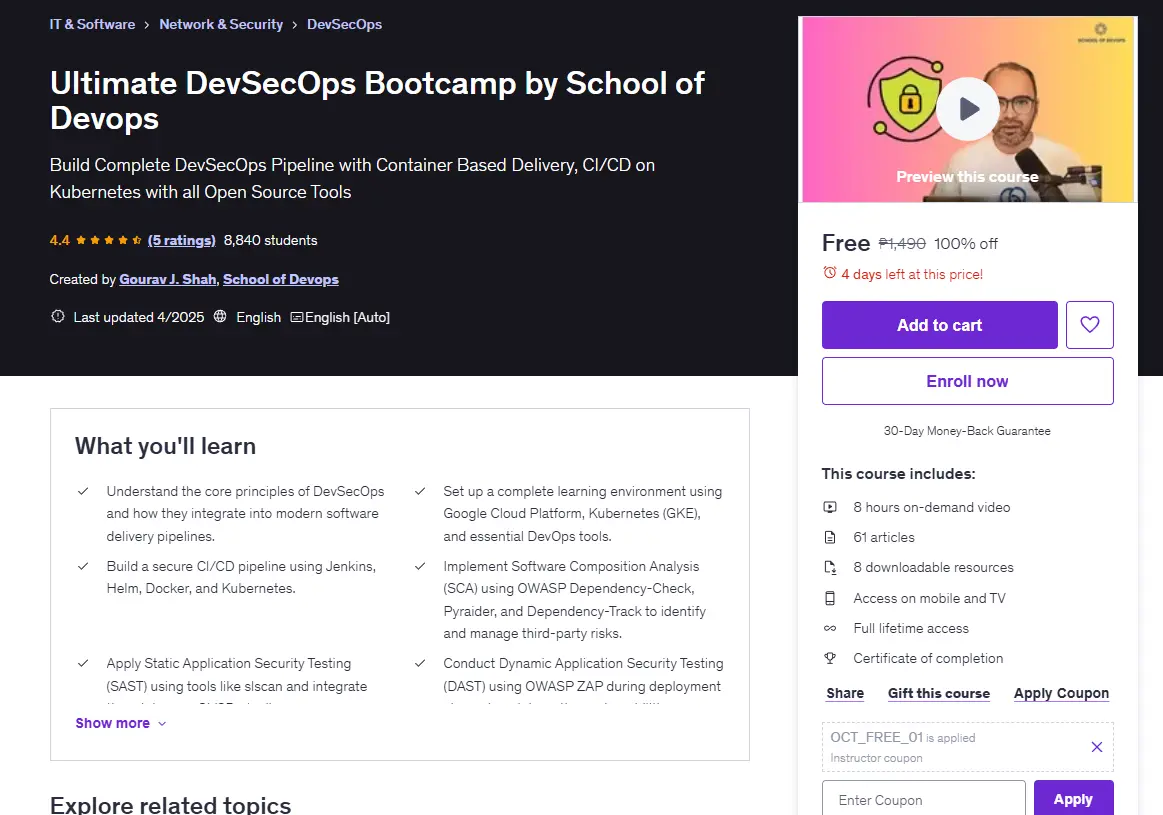Click the course title heading

point(377,100)
